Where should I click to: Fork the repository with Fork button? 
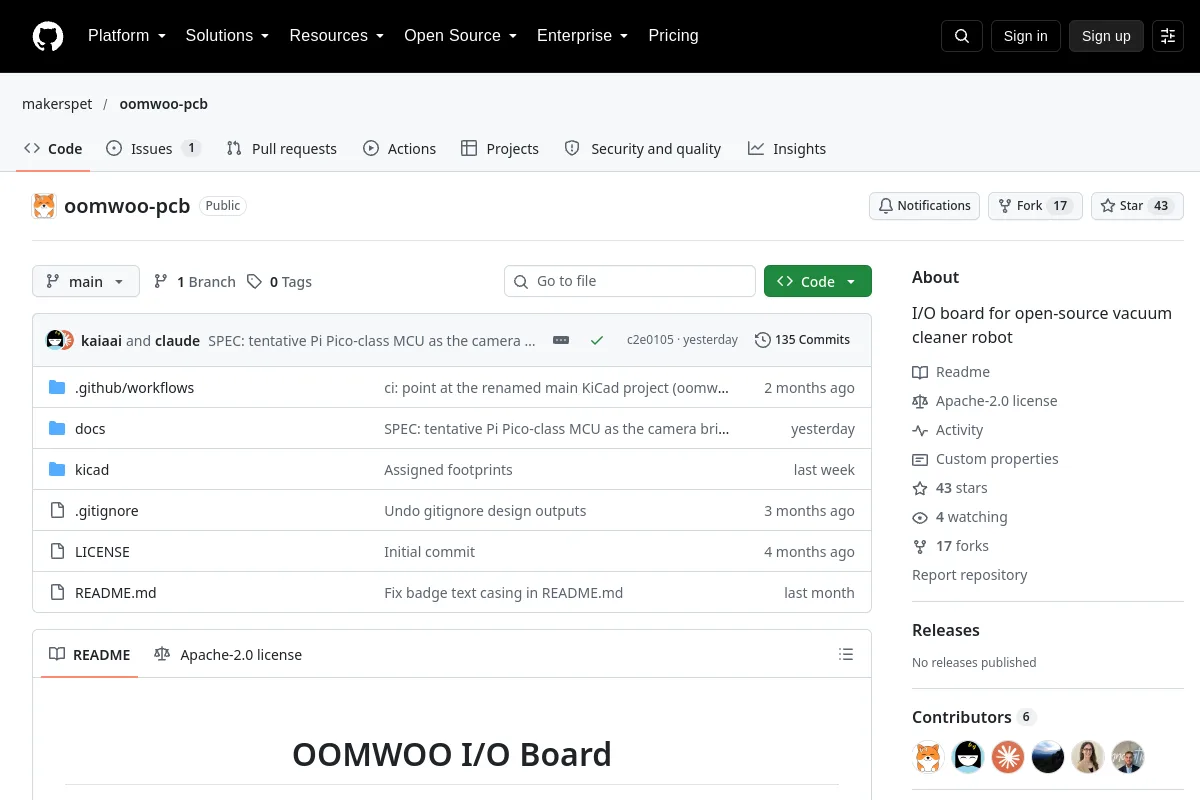tap(1035, 206)
